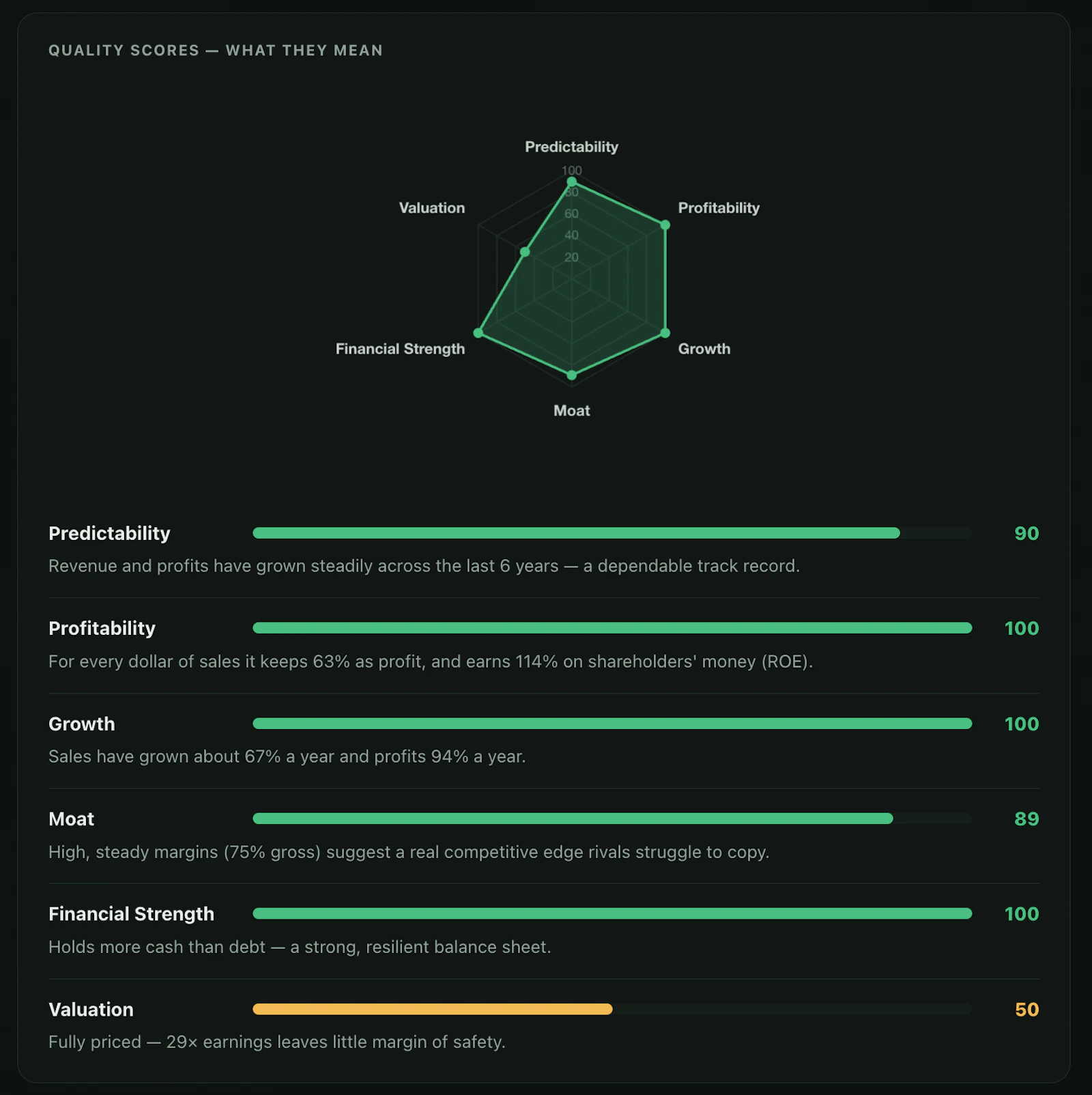Click the Predictability data point on radar chart
The image size is (1092, 1095).
coord(572,182)
